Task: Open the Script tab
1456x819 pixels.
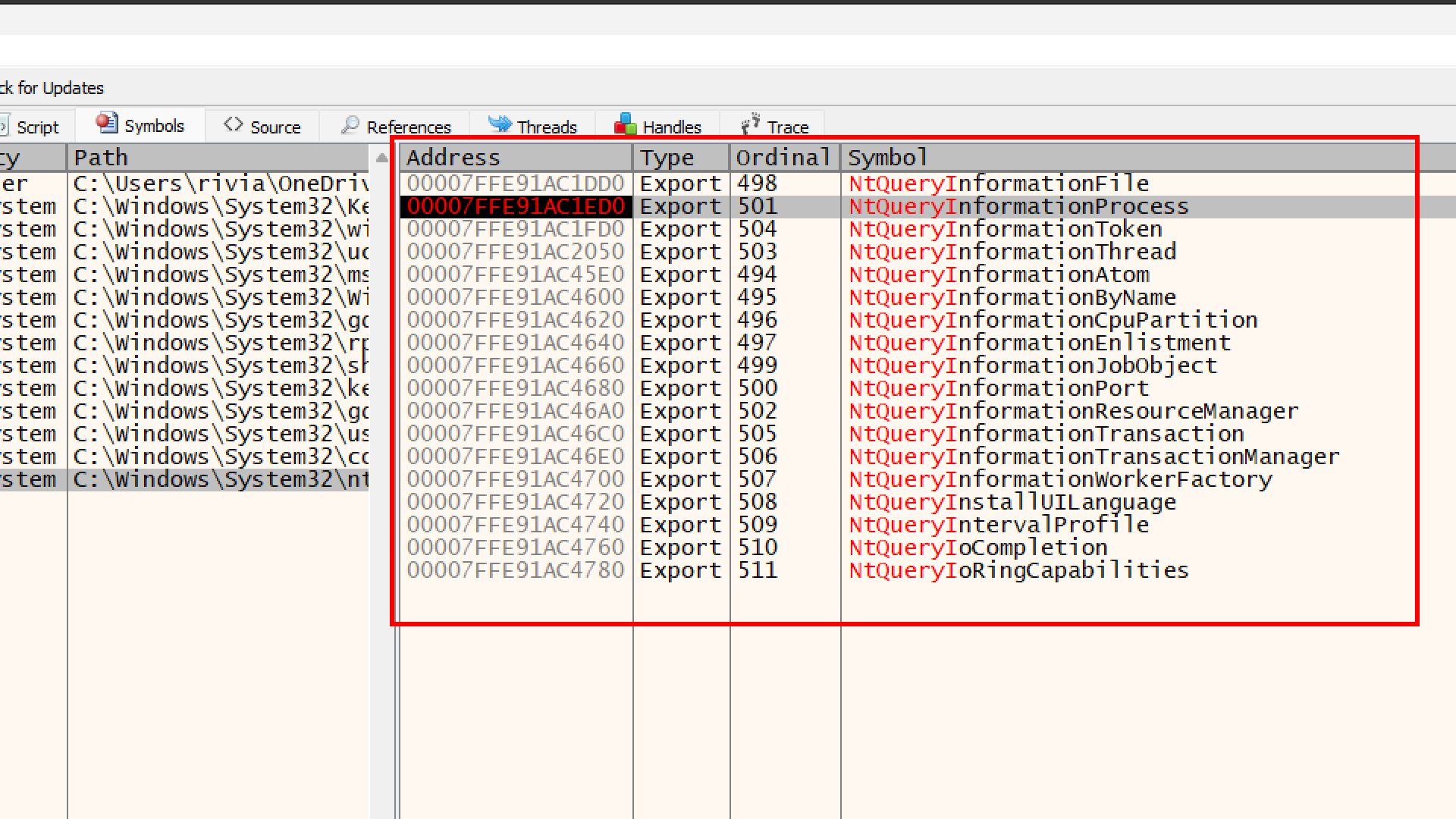Action: click(x=36, y=127)
